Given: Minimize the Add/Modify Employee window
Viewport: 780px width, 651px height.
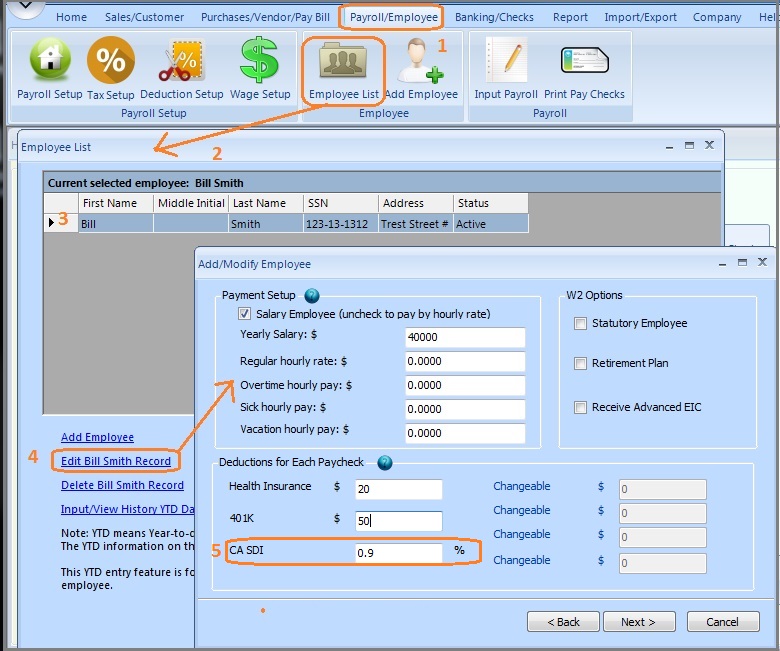Looking at the screenshot, I should 723,264.
